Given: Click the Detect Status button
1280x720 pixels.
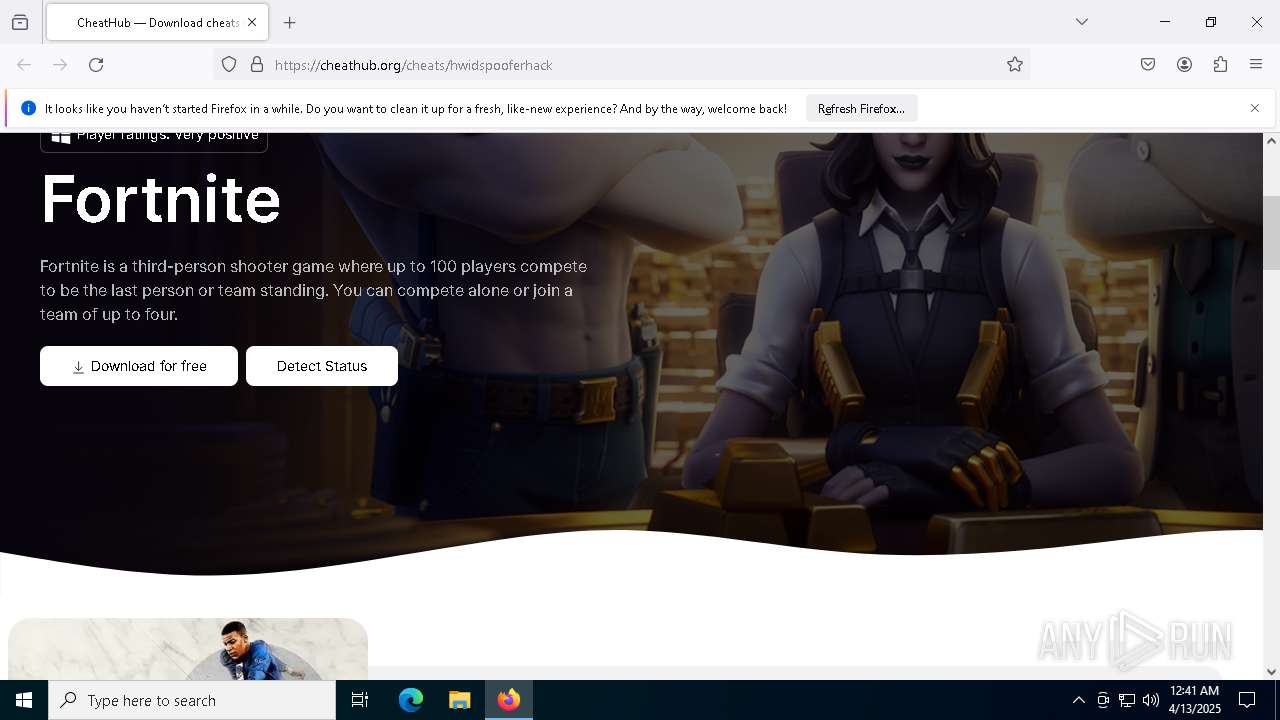Looking at the screenshot, I should [x=322, y=366].
